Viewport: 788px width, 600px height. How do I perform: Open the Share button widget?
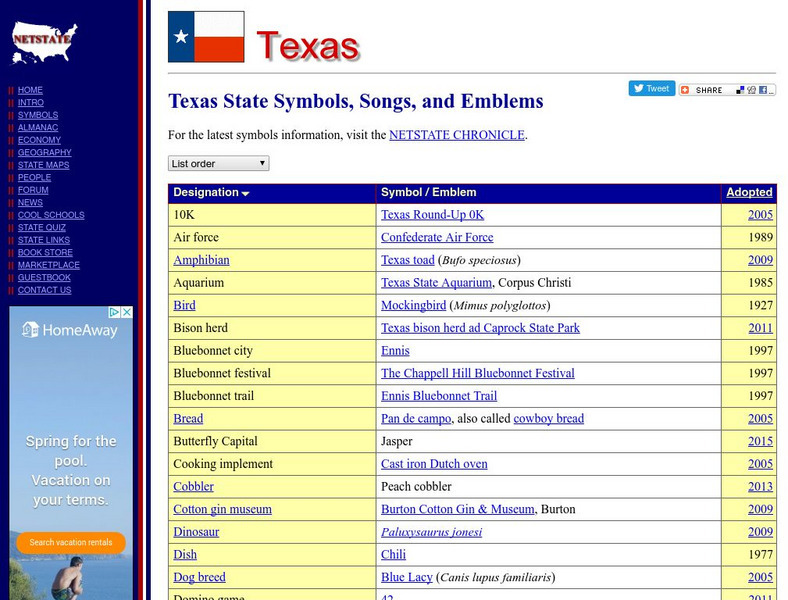(x=727, y=90)
